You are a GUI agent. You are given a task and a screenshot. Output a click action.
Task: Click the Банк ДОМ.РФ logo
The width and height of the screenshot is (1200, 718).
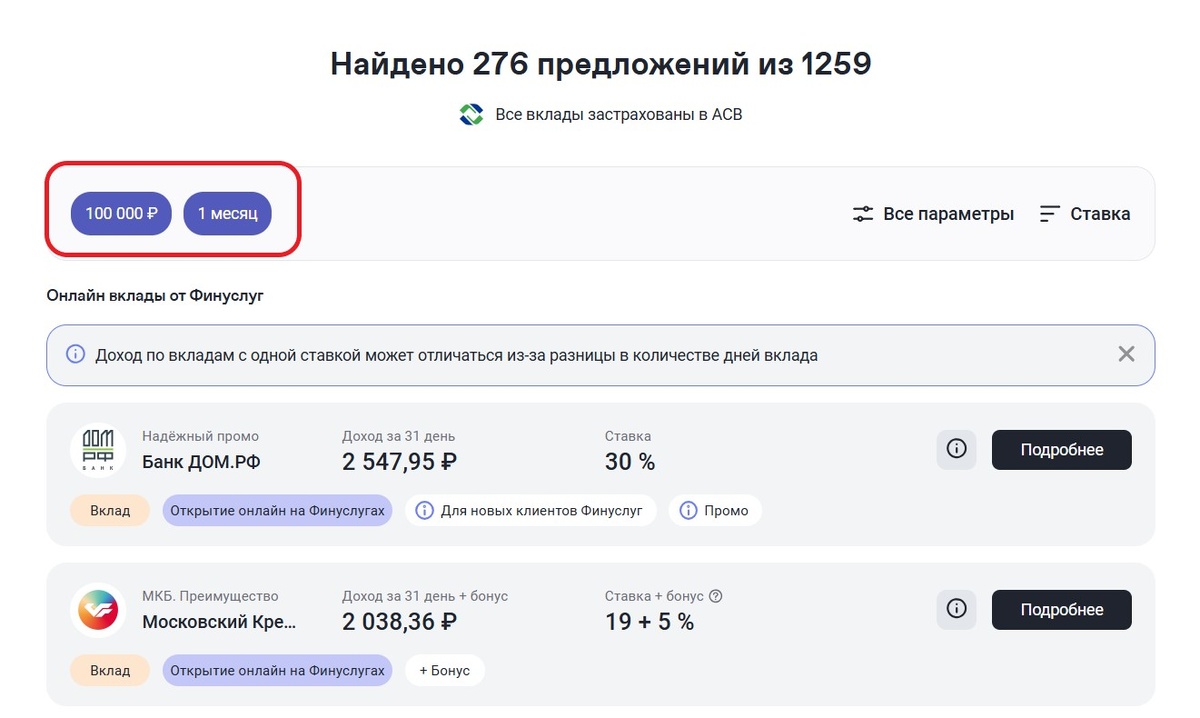(98, 450)
